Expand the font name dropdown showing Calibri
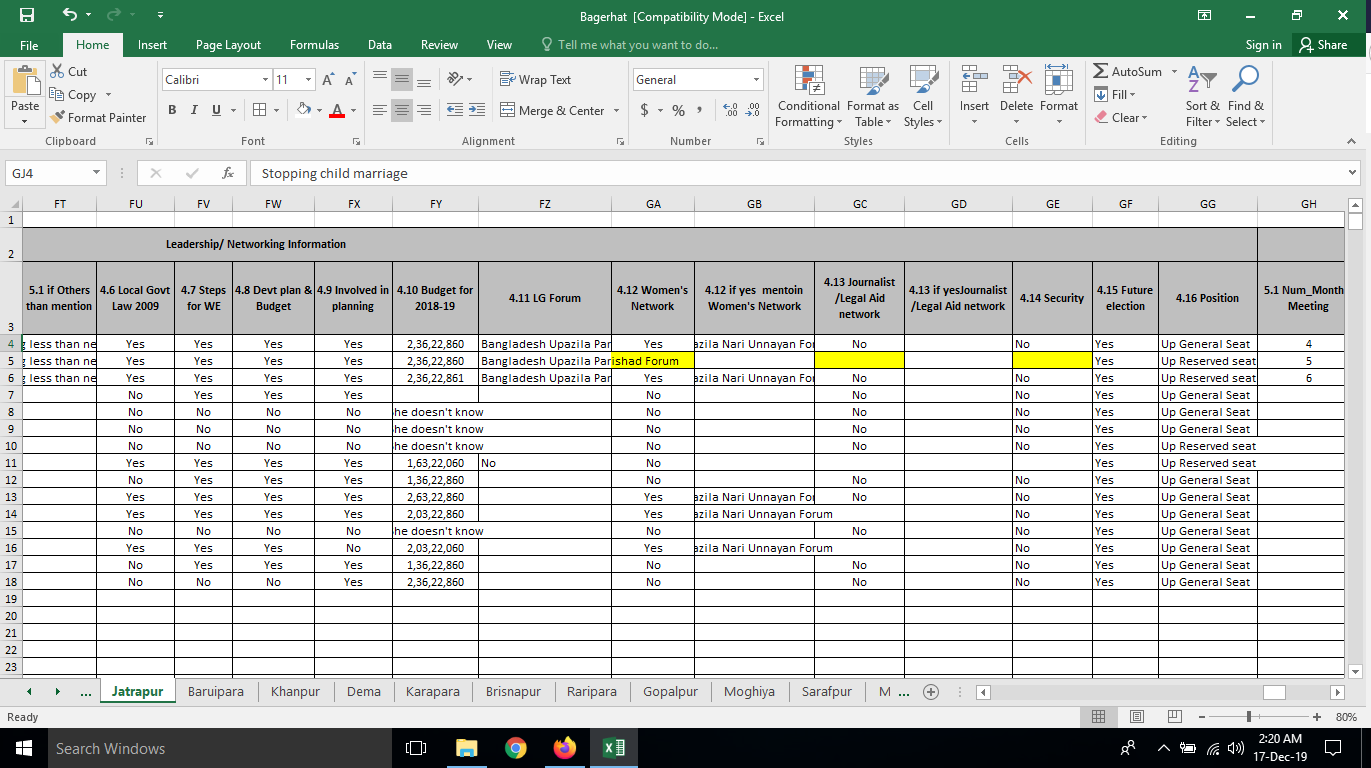1371x768 pixels. [x=265, y=80]
